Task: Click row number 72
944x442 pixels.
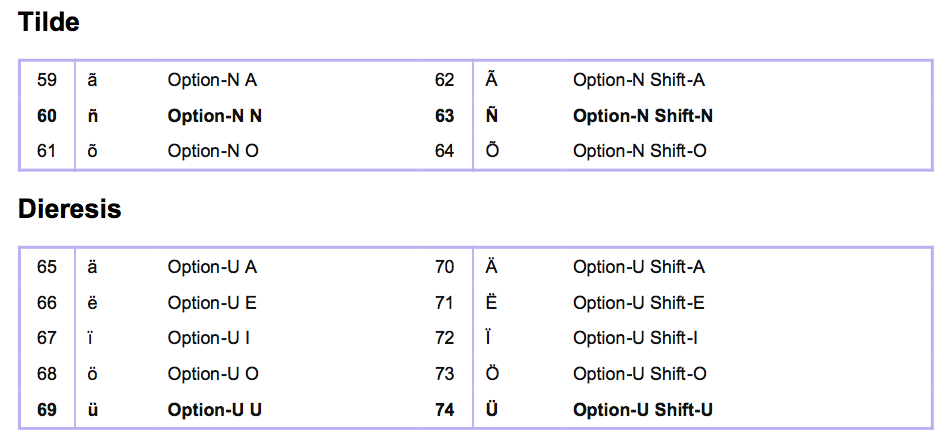Action: (444, 338)
